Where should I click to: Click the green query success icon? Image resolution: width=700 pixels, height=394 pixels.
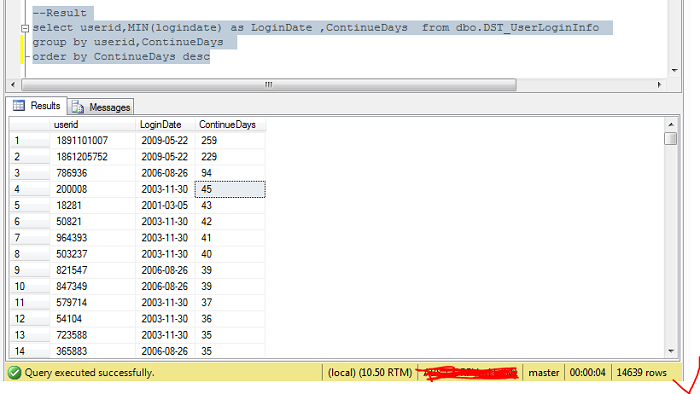point(14,372)
